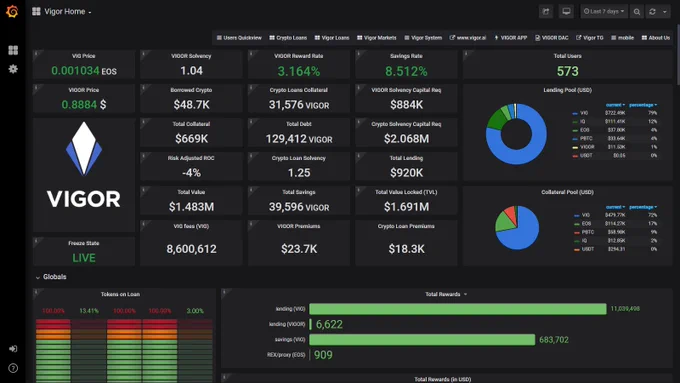Sort Collateral Pool legend by current
The width and height of the screenshot is (680, 383).
615,207
